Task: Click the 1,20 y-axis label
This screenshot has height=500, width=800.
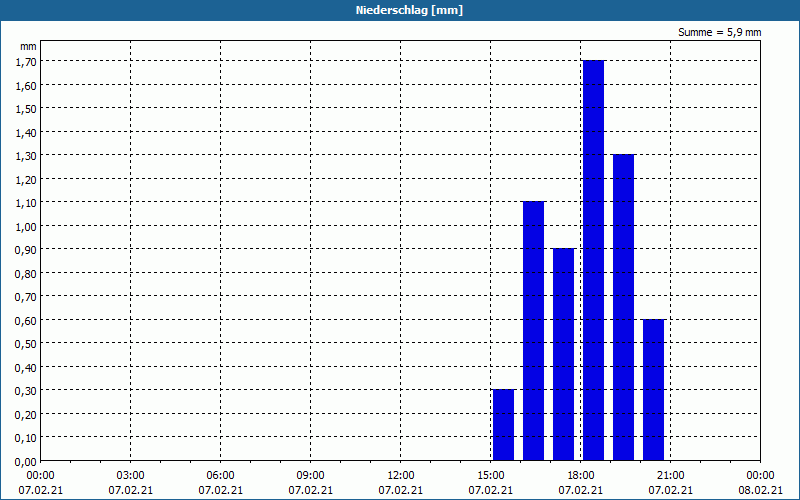Action: coord(26,180)
